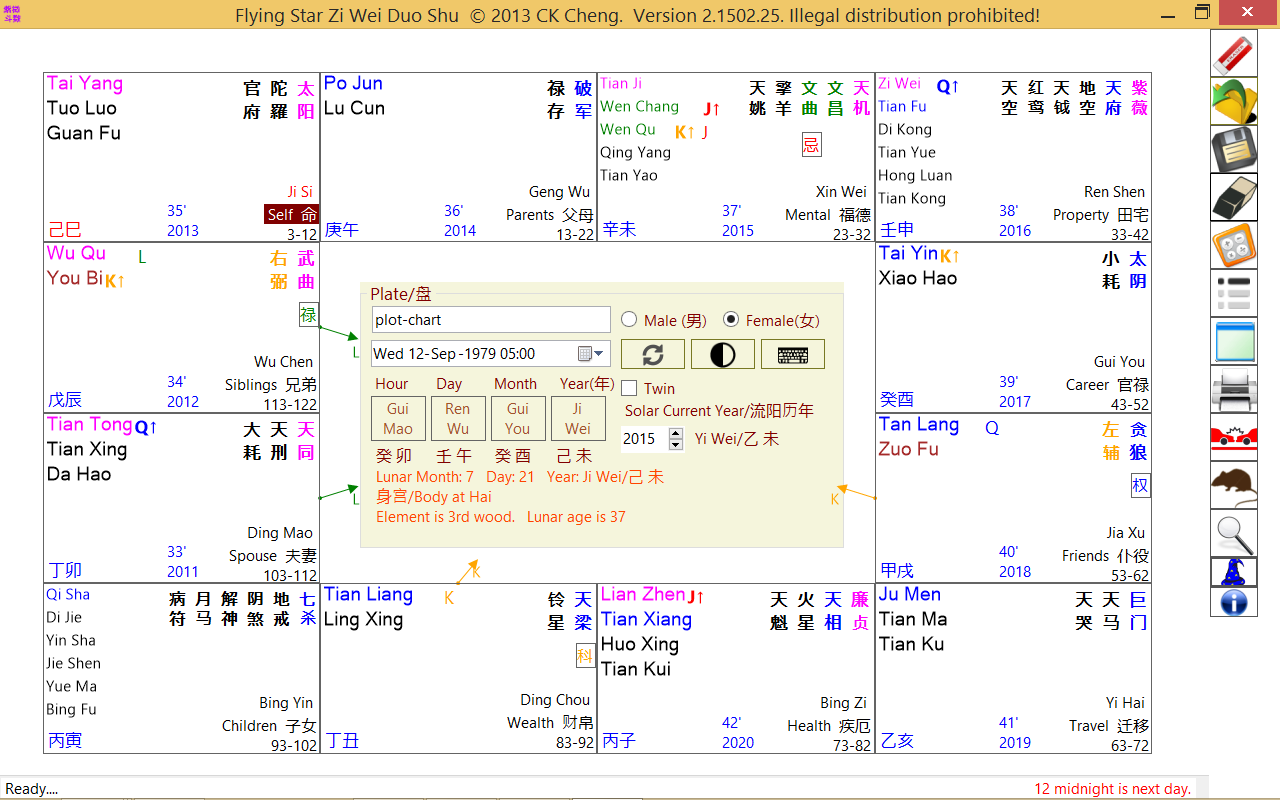Open the birth date calendar dropdown
This screenshot has width=1280, height=800.
click(x=592, y=354)
